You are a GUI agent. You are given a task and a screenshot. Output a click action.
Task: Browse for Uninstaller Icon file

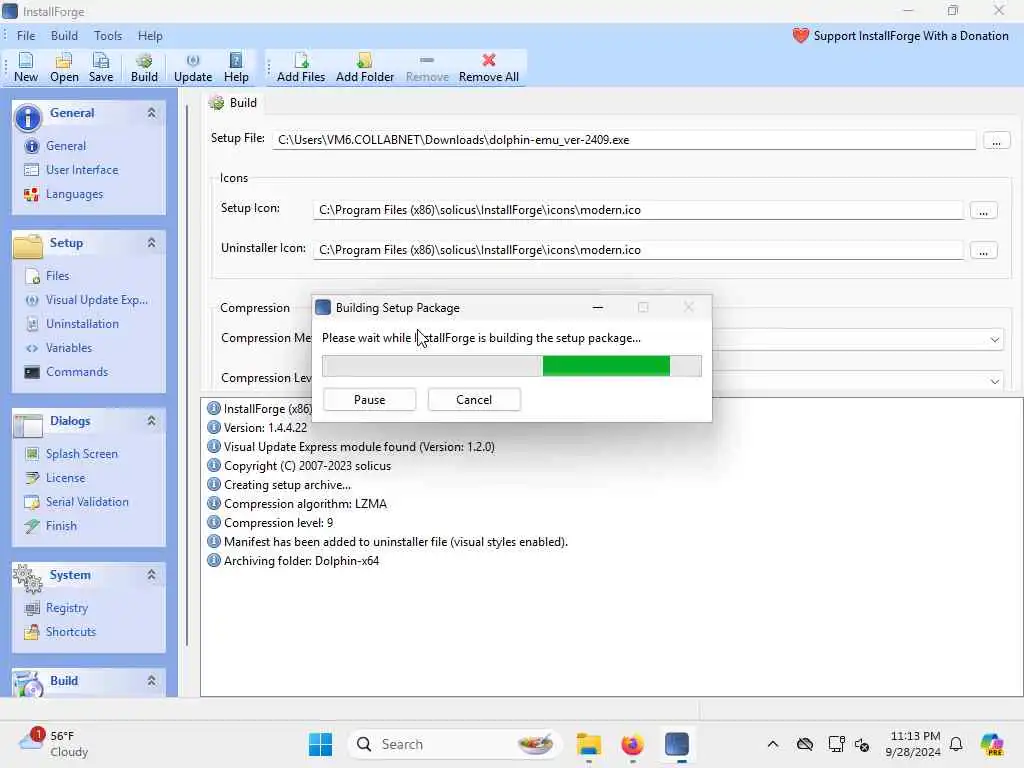983,251
